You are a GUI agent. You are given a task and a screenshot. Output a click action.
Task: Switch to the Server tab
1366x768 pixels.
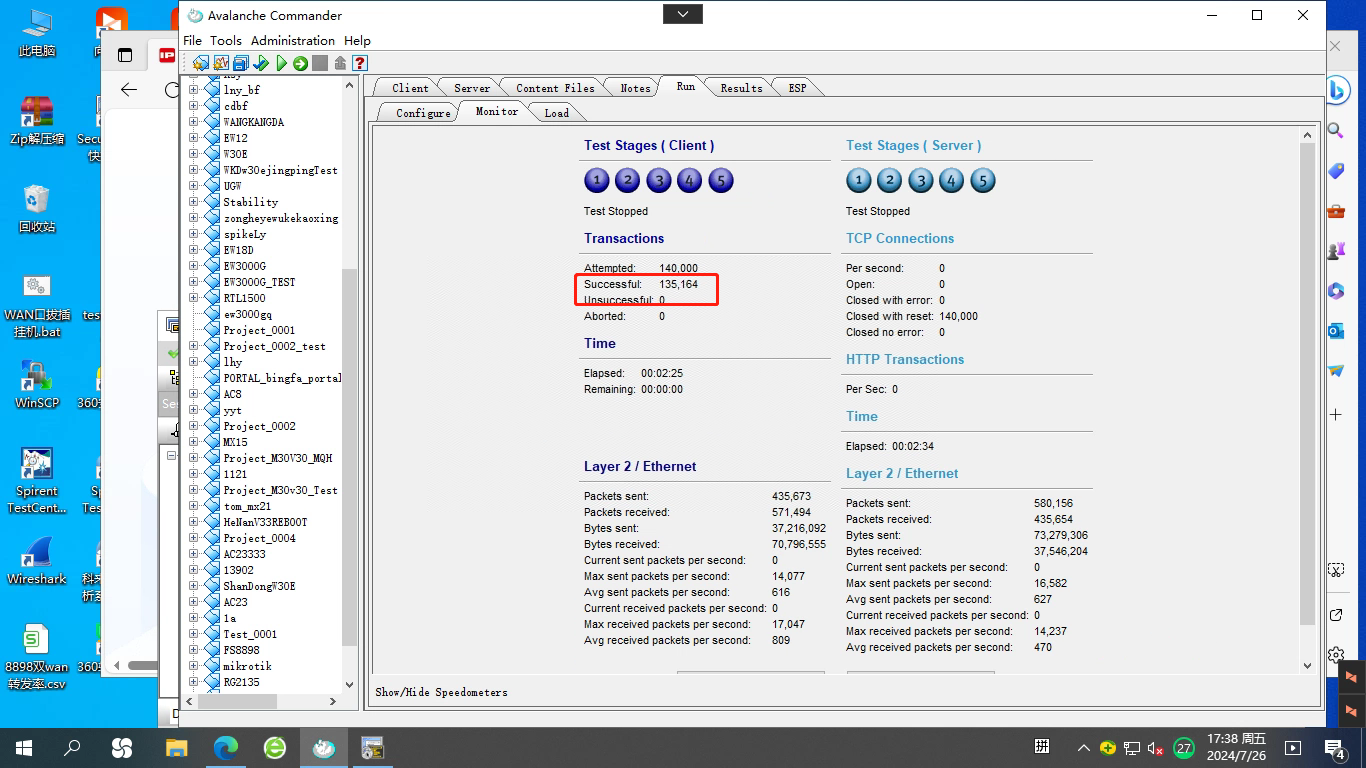point(471,88)
